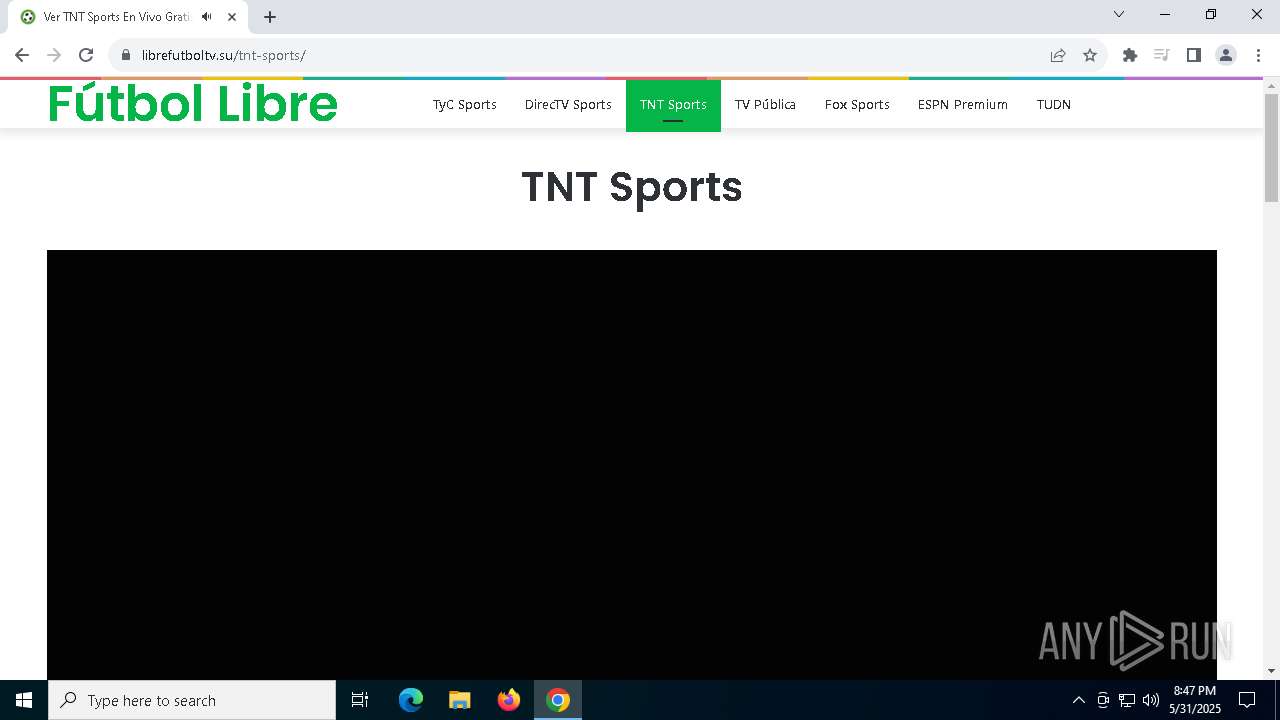Open a new browser tab
Image resolution: width=1280 pixels, height=720 pixels.
[x=270, y=17]
